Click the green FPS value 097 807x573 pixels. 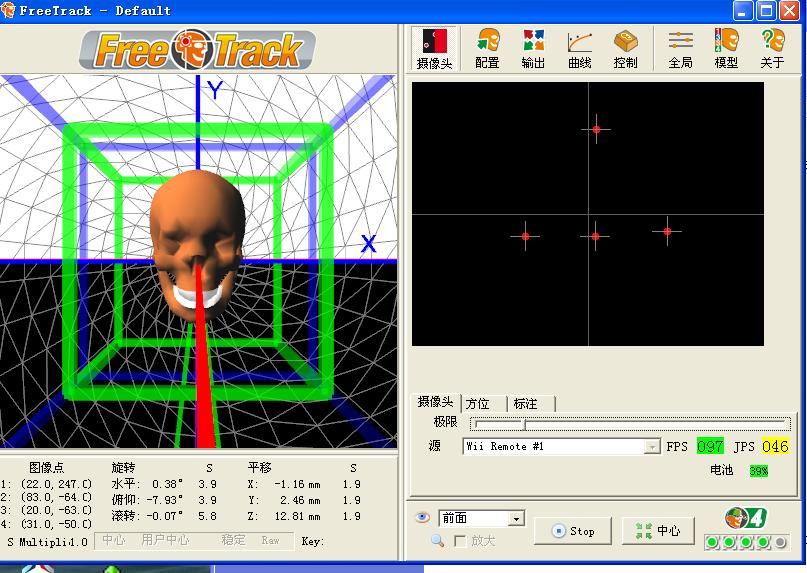click(x=710, y=446)
